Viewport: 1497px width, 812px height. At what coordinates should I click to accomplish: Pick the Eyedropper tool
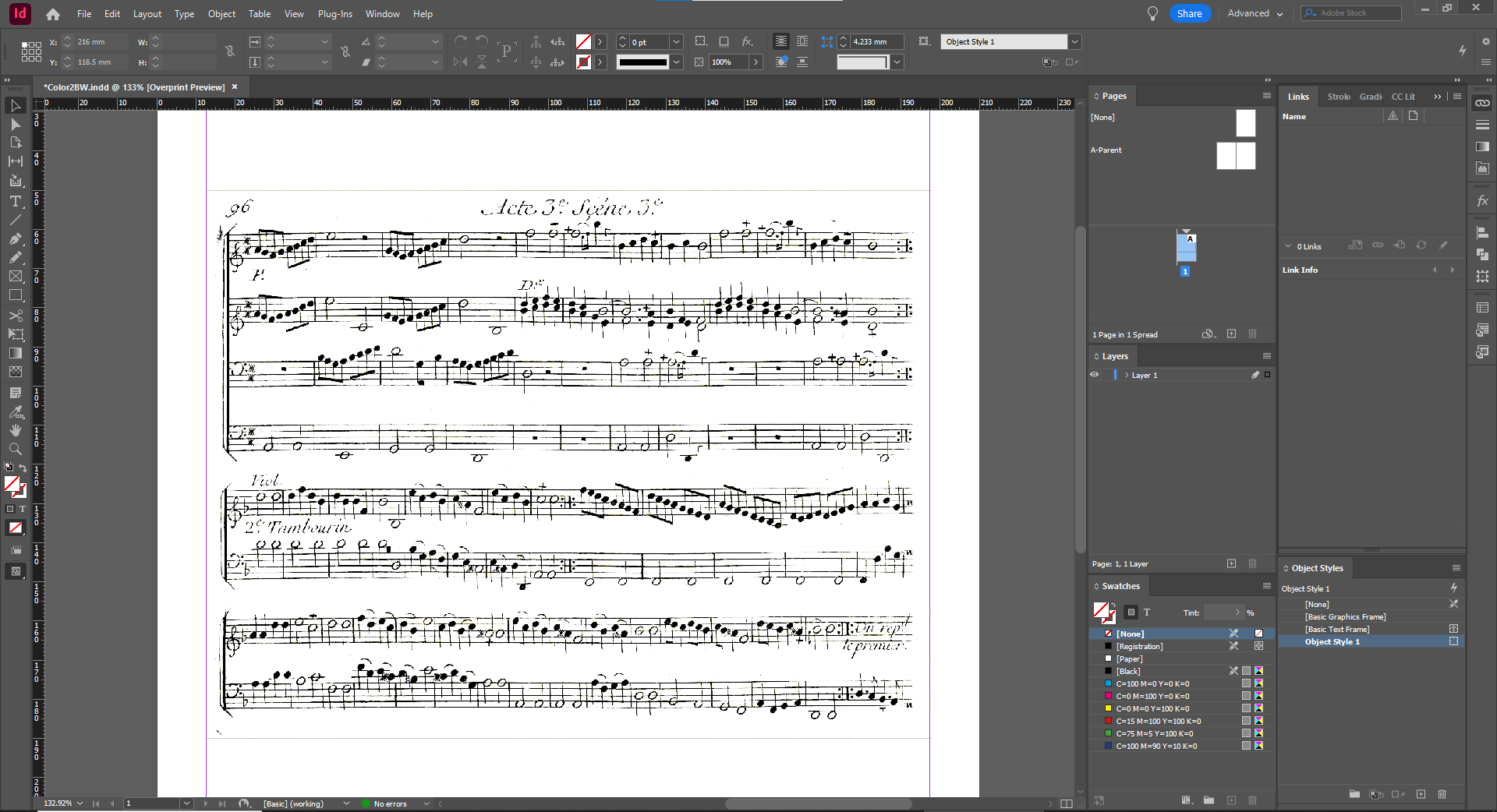[x=16, y=412]
